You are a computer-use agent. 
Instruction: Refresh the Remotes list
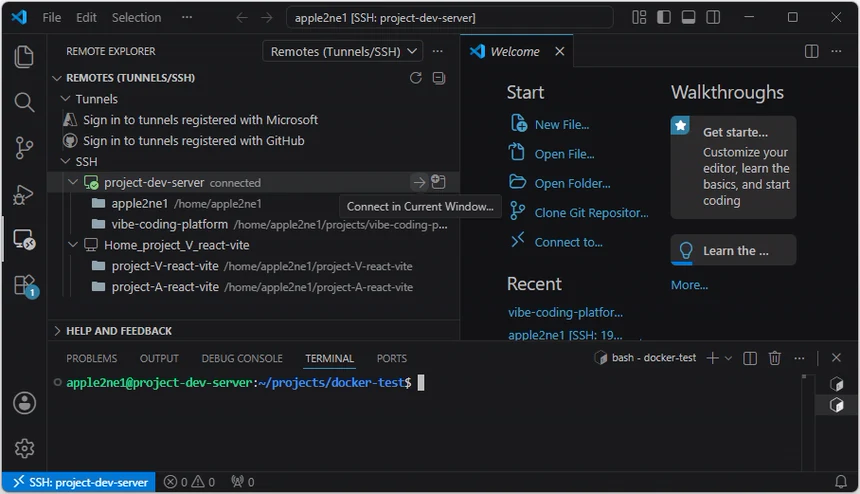pos(416,78)
